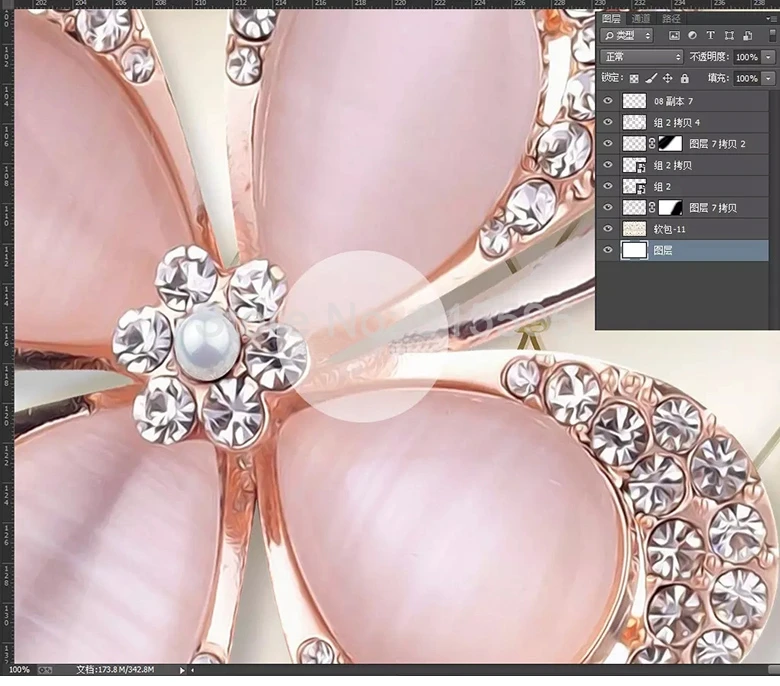Open the 类型 filter type dropdown
The image size is (780, 686).
click(x=627, y=35)
